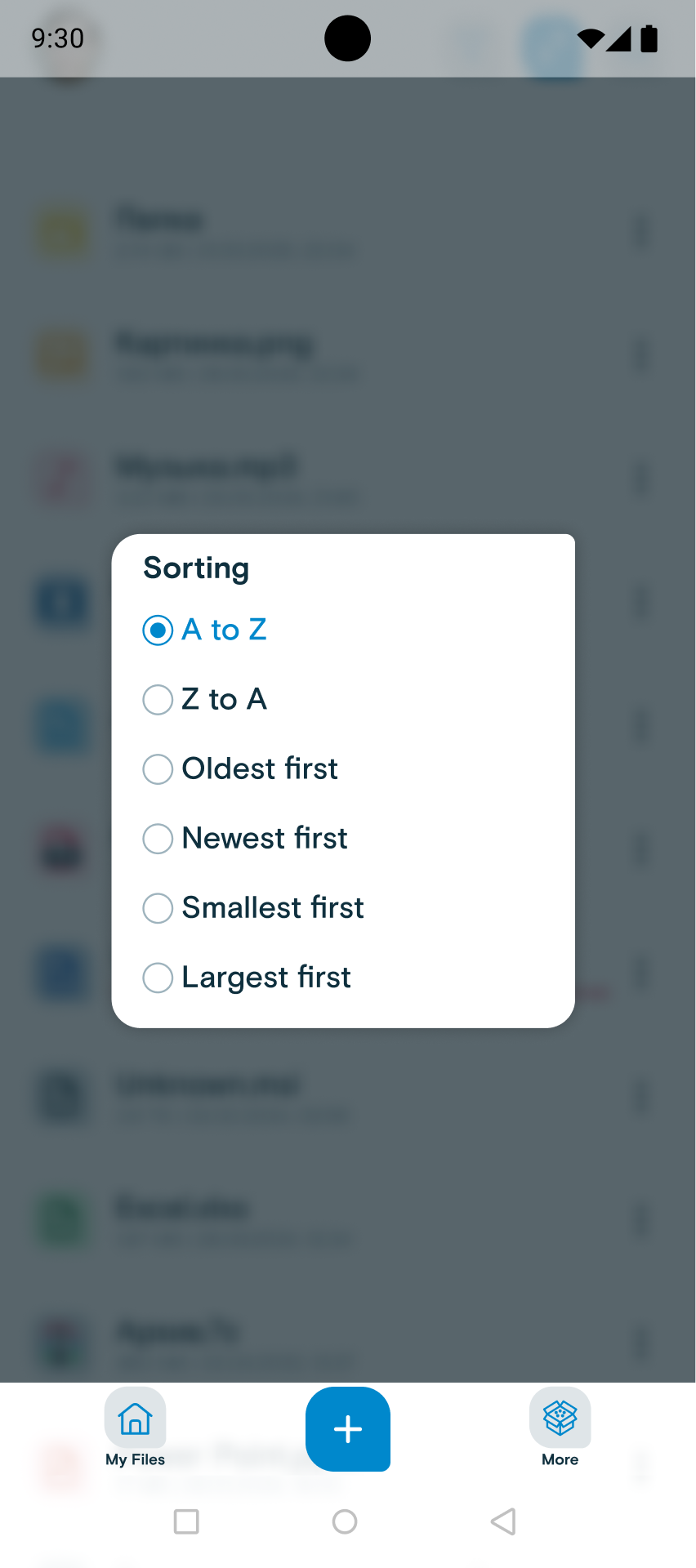Choose Z to A sorting
Screen dimensions: 696x1568
[x=158, y=699]
